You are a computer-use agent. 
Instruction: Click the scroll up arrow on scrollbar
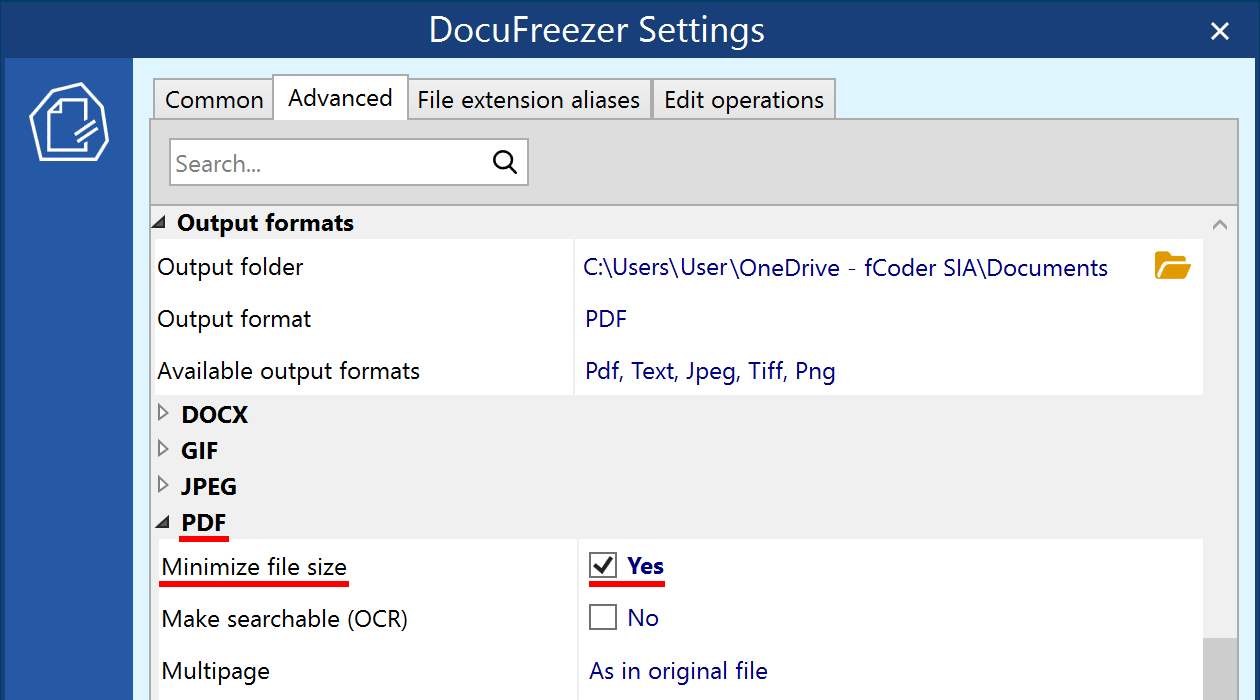1219,224
